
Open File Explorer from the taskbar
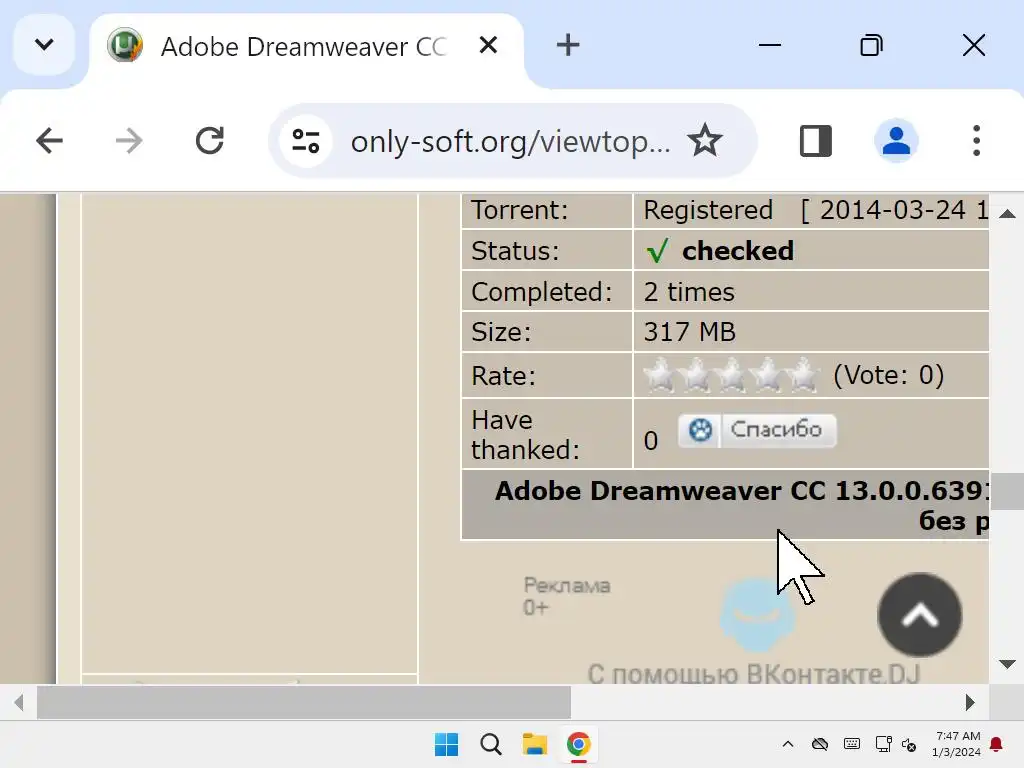534,744
